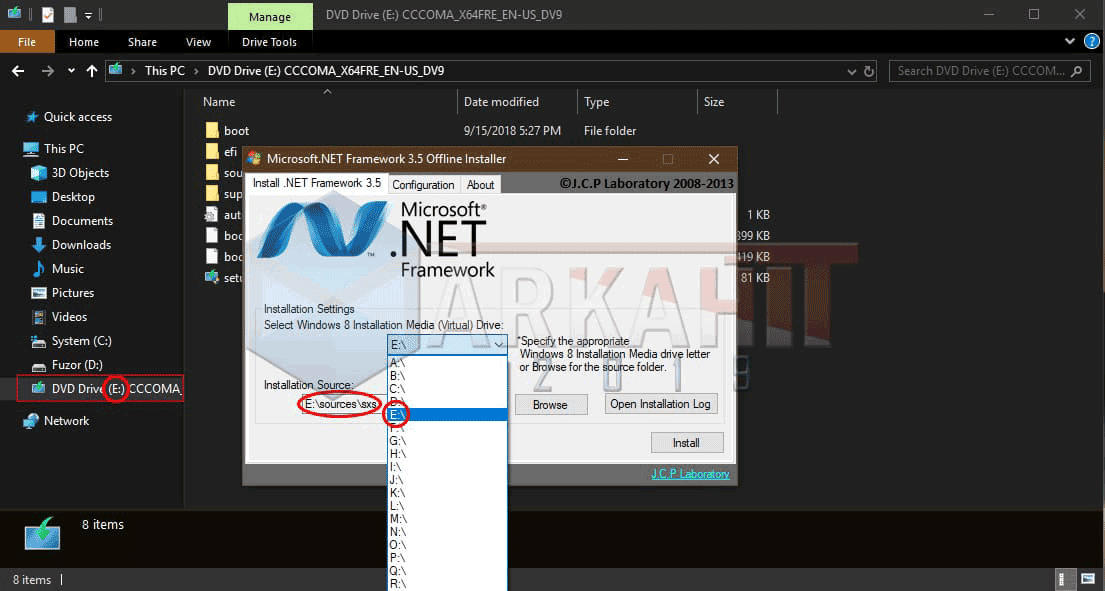Open Music in sidebar

68,268
